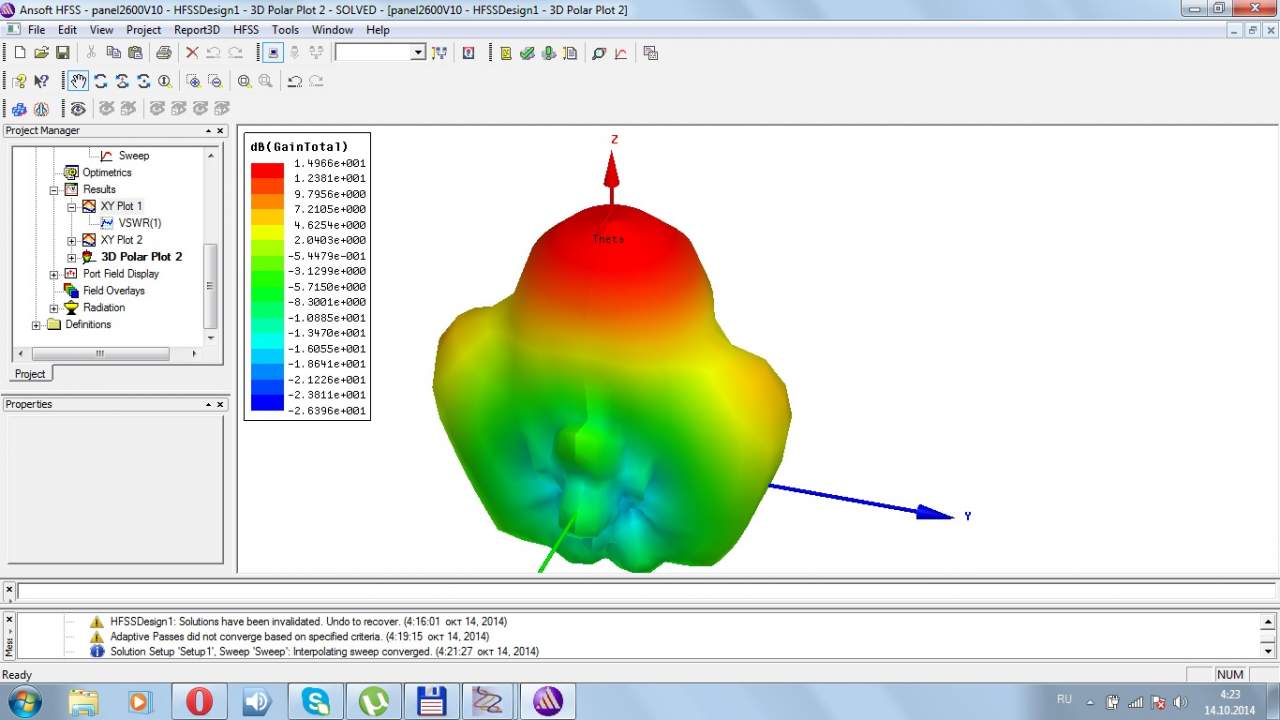This screenshot has width=1280, height=720.
Task: Toggle the Pan hand tool
Action: tap(78, 81)
